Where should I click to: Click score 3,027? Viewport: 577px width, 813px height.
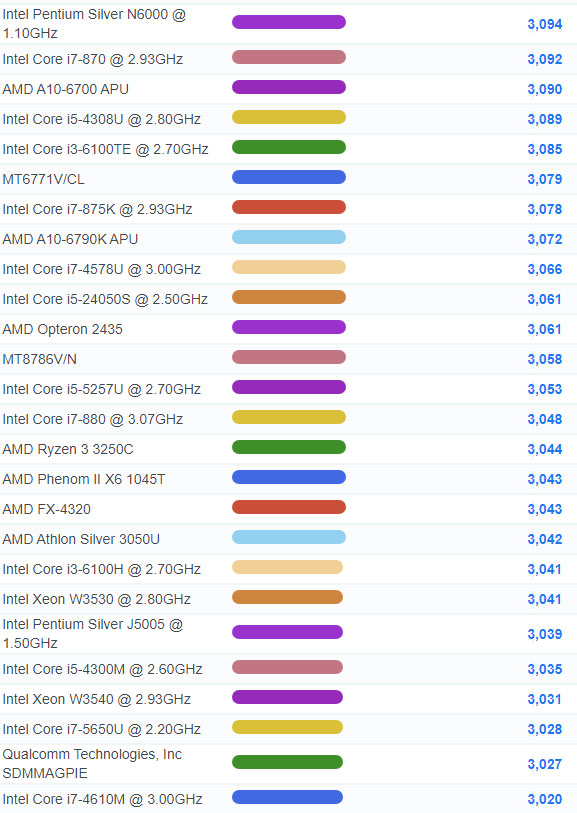545,764
